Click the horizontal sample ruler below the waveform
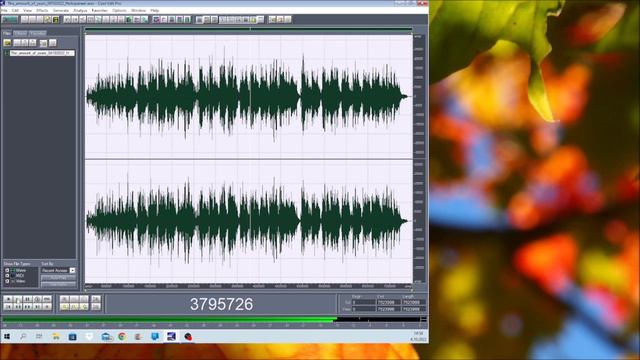Image resolution: width=640 pixels, height=360 pixels. pyautogui.click(x=249, y=286)
